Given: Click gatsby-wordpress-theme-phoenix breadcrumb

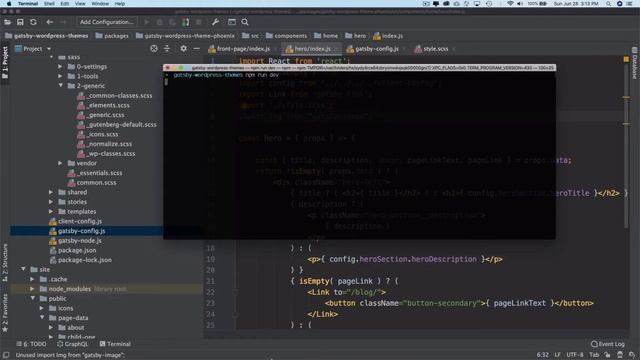Looking at the screenshot, I should tap(185, 36).
